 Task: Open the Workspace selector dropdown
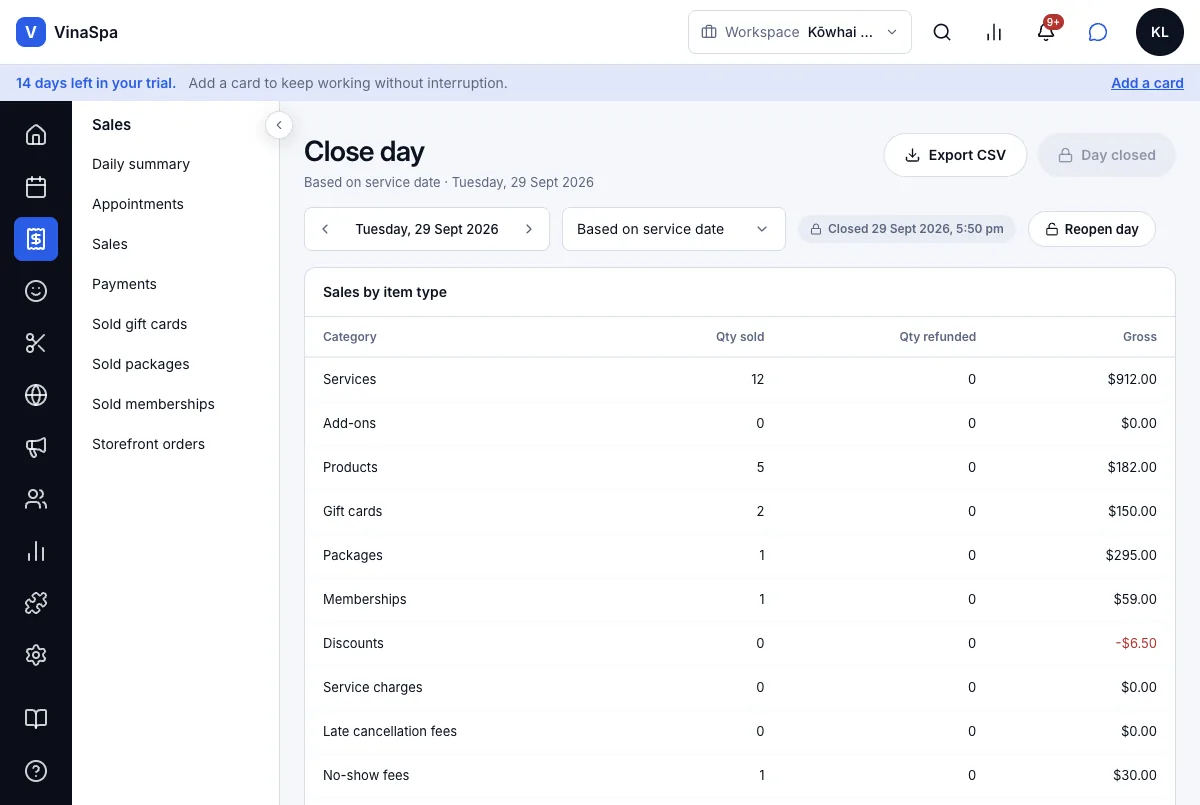(x=800, y=32)
